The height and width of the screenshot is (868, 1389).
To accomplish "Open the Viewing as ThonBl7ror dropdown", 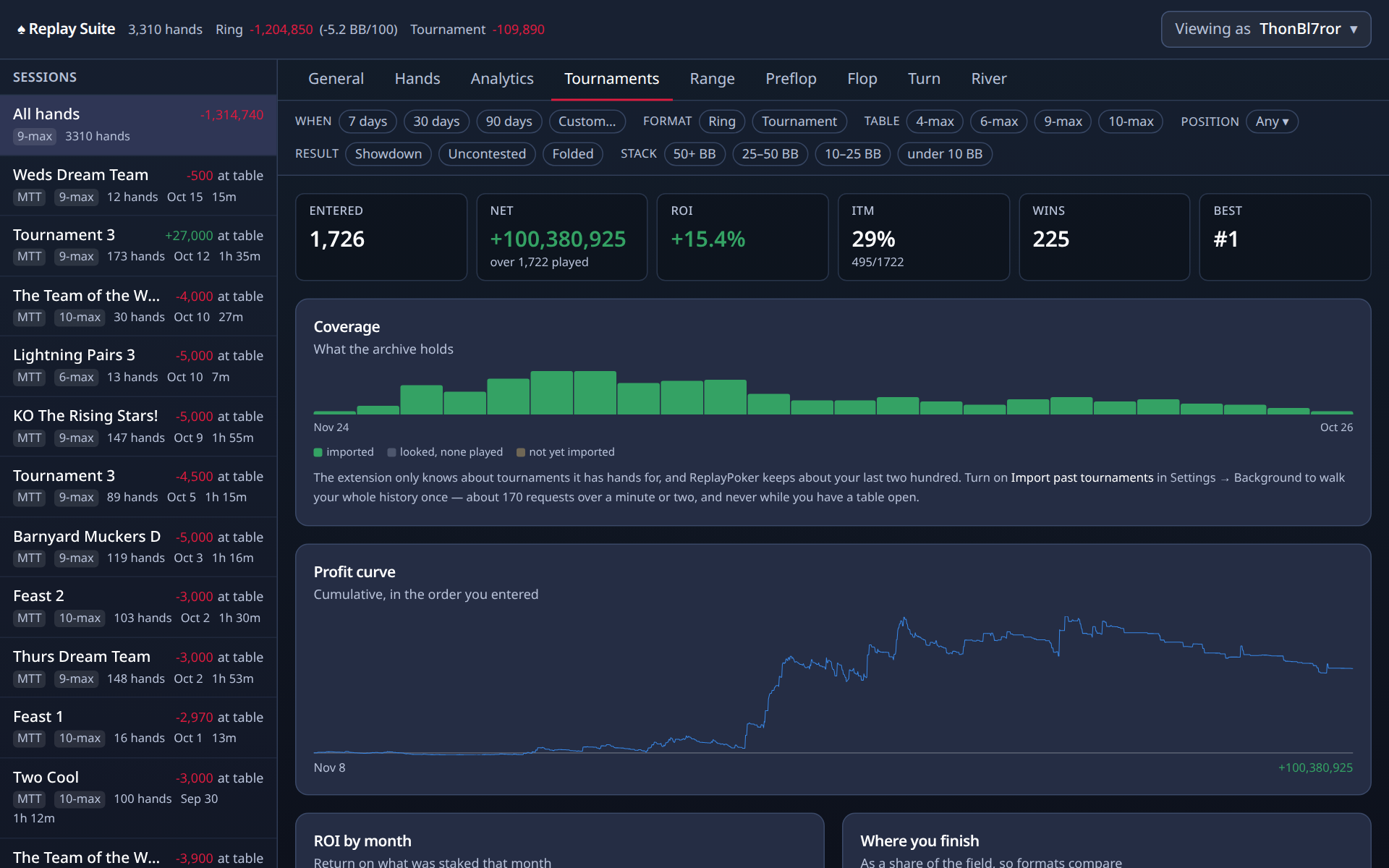I will [1265, 29].
